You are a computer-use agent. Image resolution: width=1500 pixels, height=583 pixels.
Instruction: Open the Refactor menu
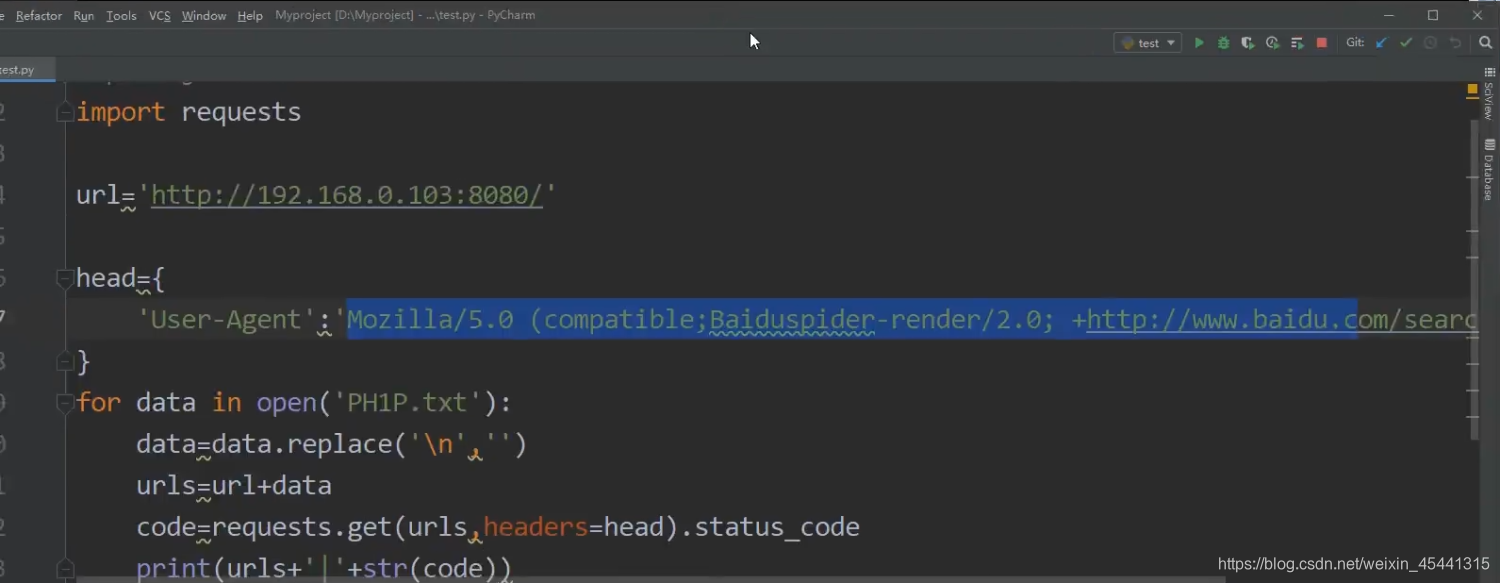pos(39,16)
